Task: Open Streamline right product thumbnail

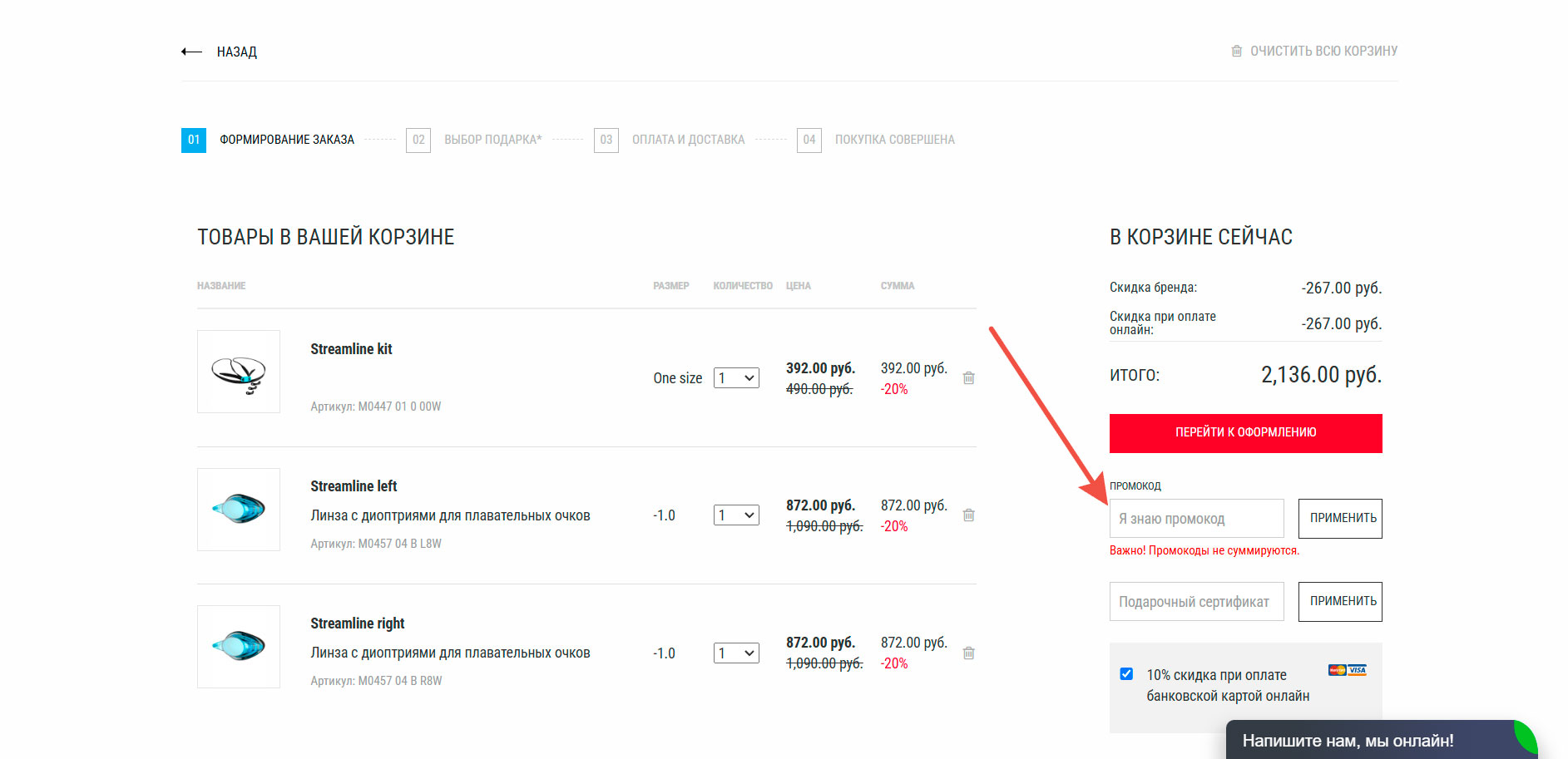Action: pyautogui.click(x=239, y=647)
